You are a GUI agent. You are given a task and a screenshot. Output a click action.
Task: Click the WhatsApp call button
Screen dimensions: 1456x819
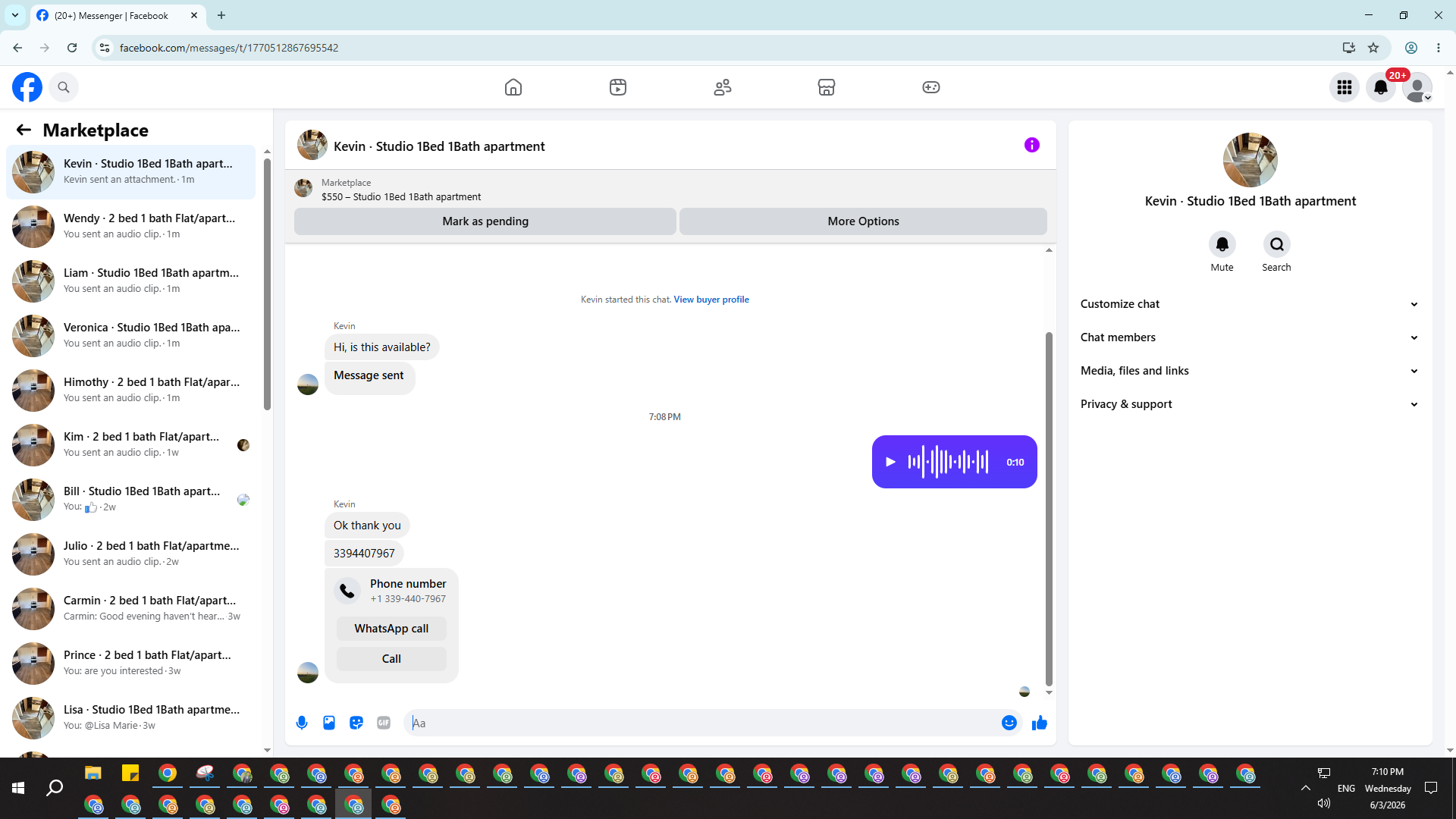click(391, 629)
